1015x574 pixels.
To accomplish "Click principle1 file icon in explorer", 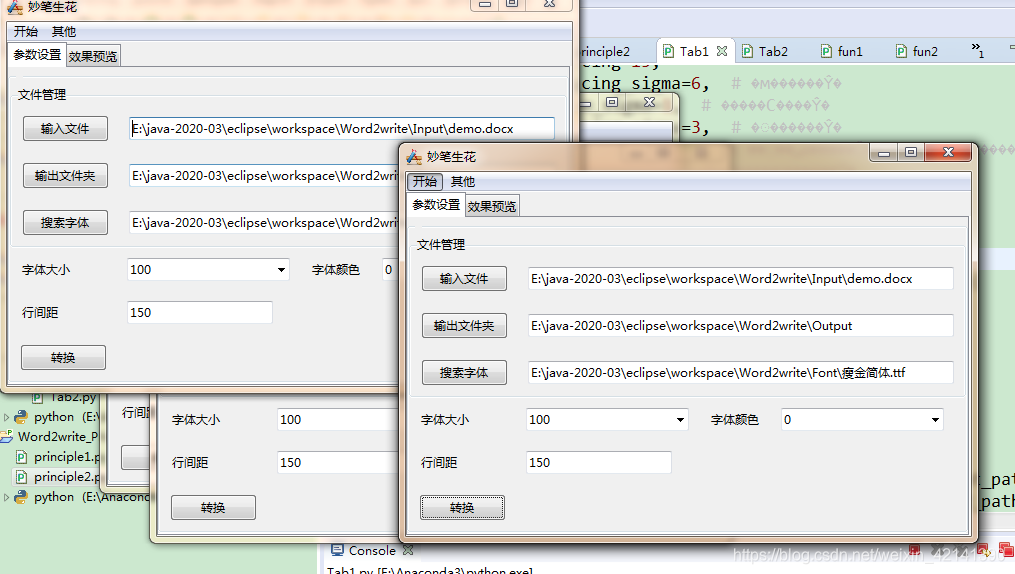I will tap(21, 458).
